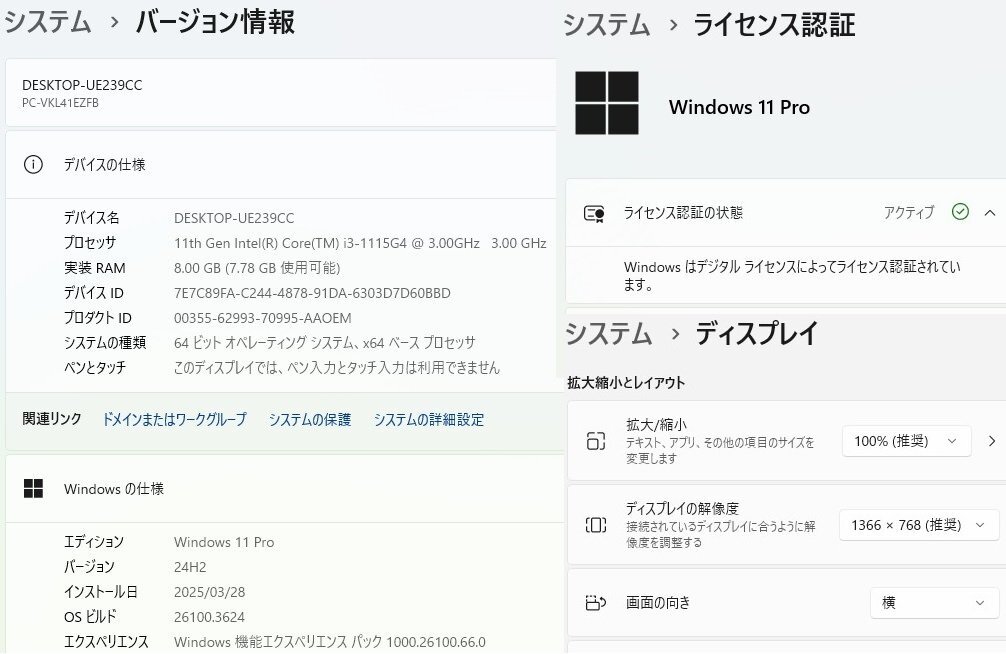The width and height of the screenshot is (1006, 654).
Task: Click the PC name card DESKTOP-UE239CC
Action: 281,92
